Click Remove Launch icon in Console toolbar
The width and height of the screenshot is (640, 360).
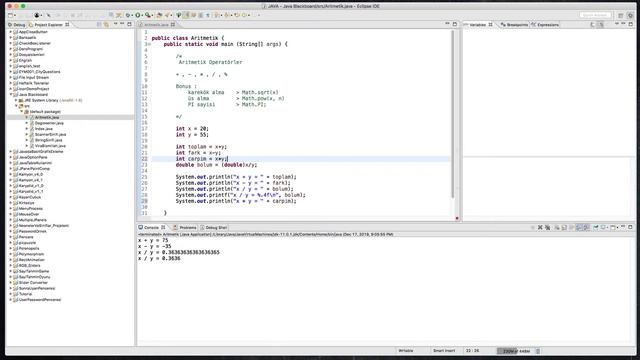tap(540, 227)
